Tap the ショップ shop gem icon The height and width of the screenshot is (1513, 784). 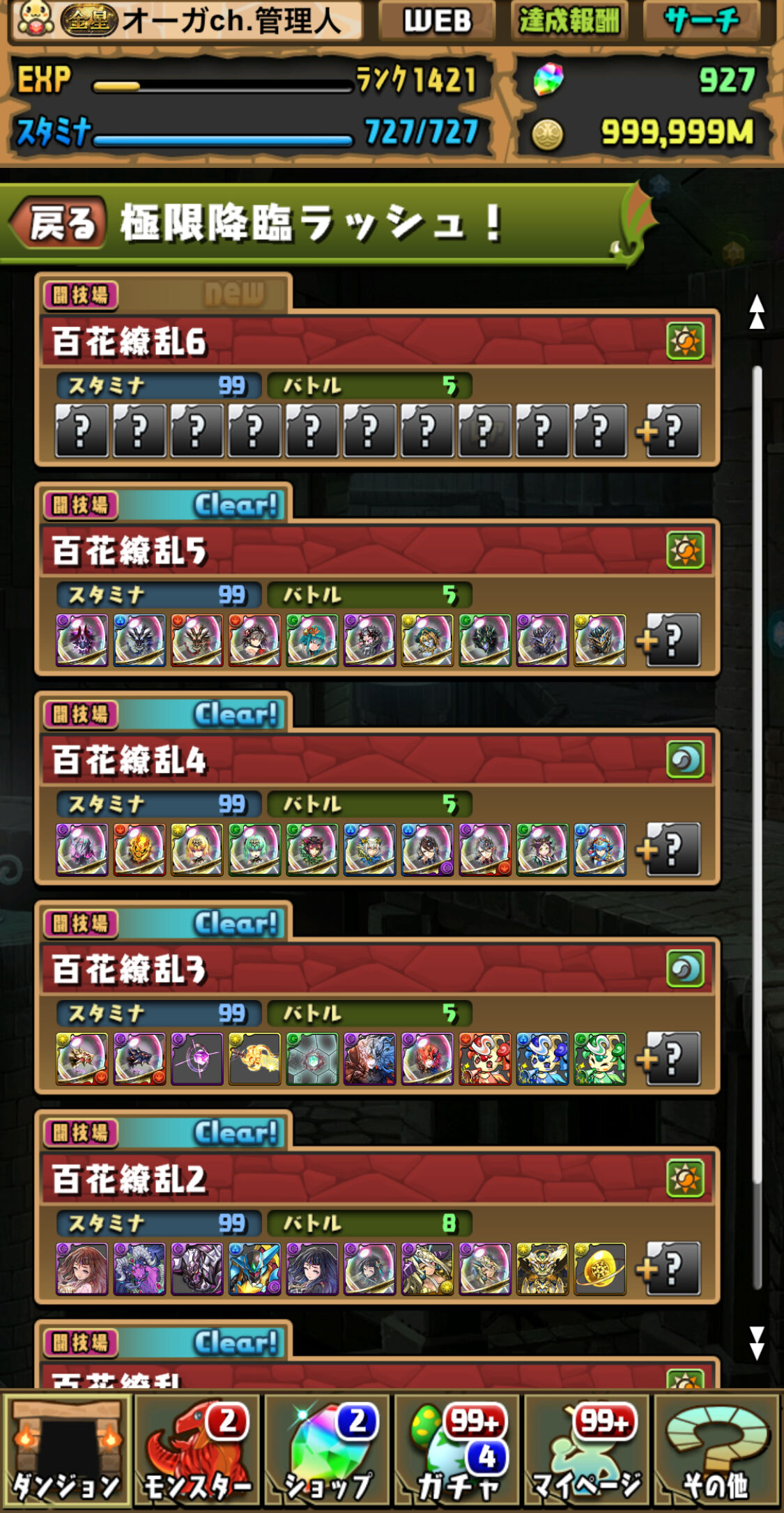327,1451
